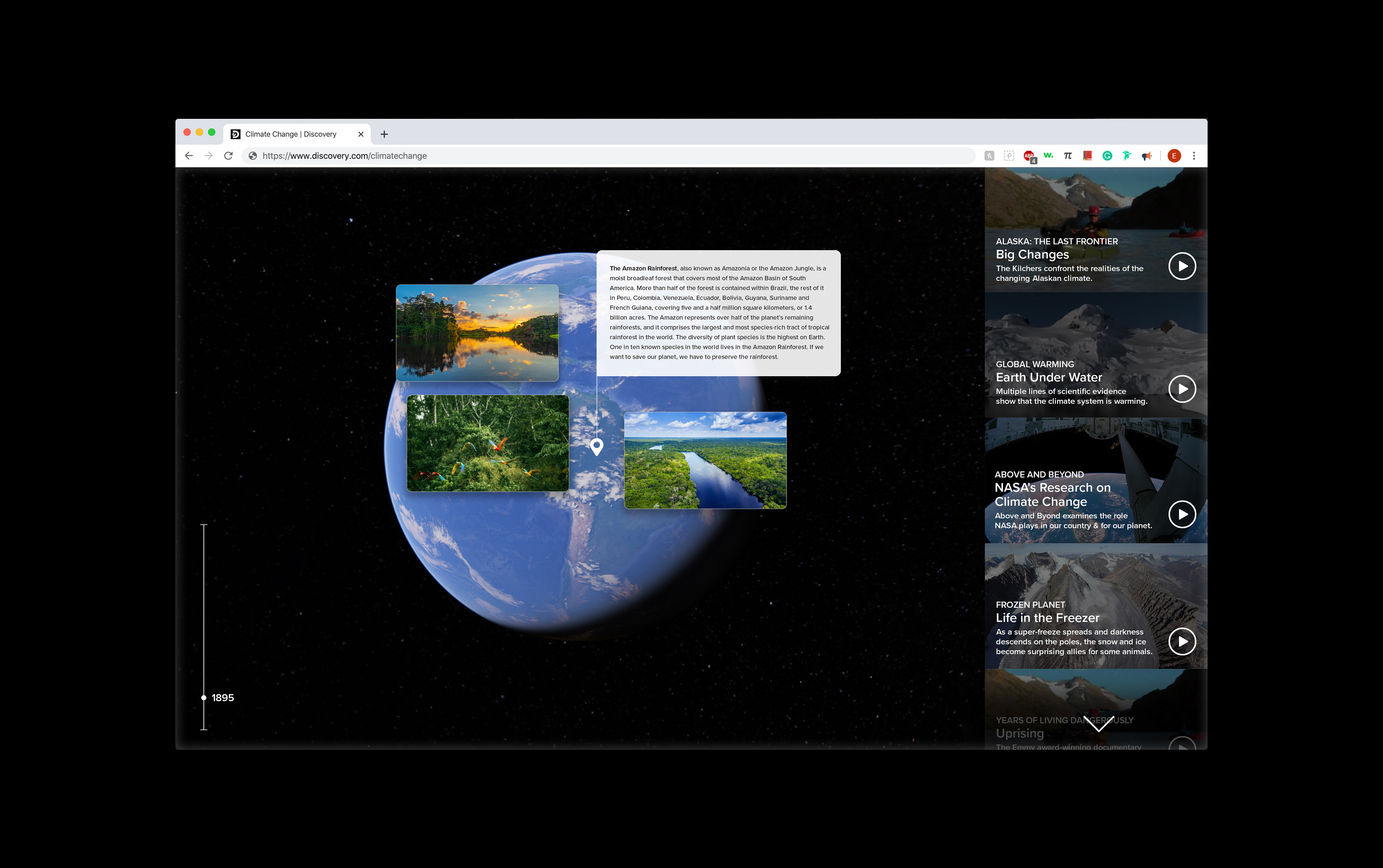Click the bold 'The Amazon Rainforest' heading text
The width and height of the screenshot is (1383, 868).
[643, 268]
